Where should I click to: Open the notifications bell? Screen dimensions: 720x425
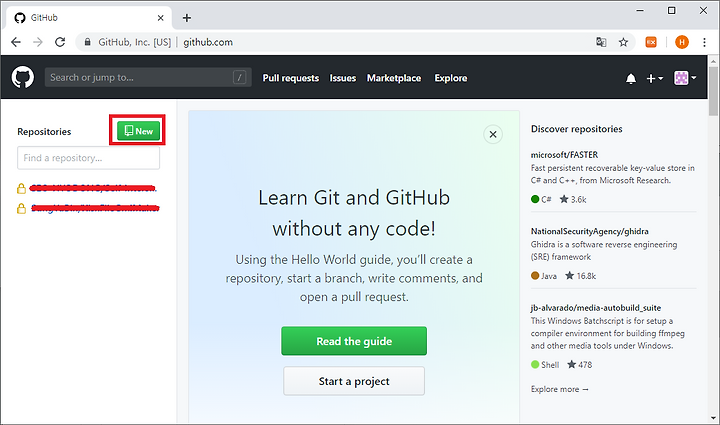pos(631,78)
